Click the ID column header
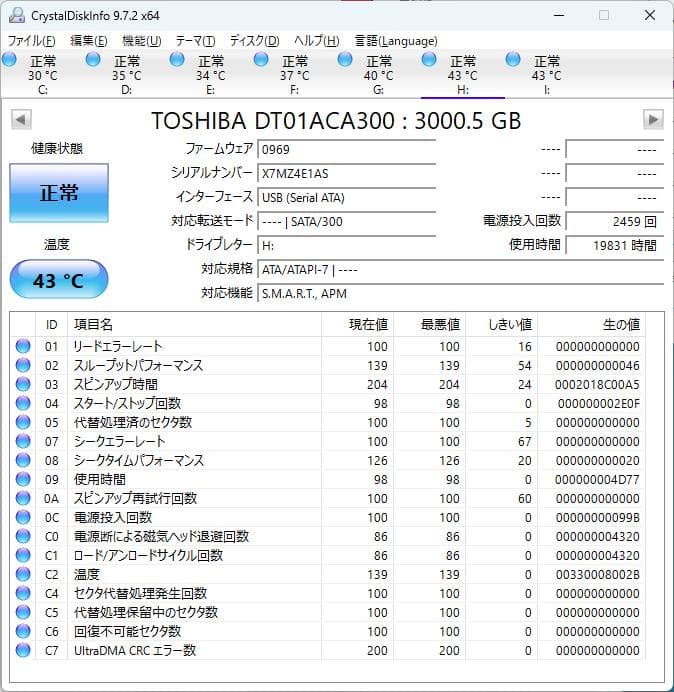Viewport: 674px width, 692px height. pyautogui.click(x=51, y=325)
